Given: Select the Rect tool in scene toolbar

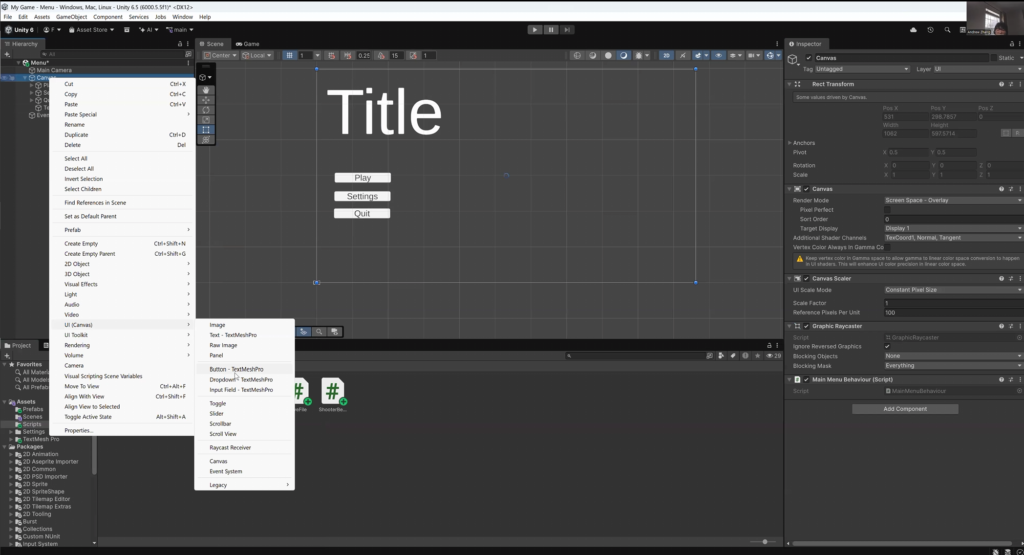Looking at the screenshot, I should click(206, 130).
